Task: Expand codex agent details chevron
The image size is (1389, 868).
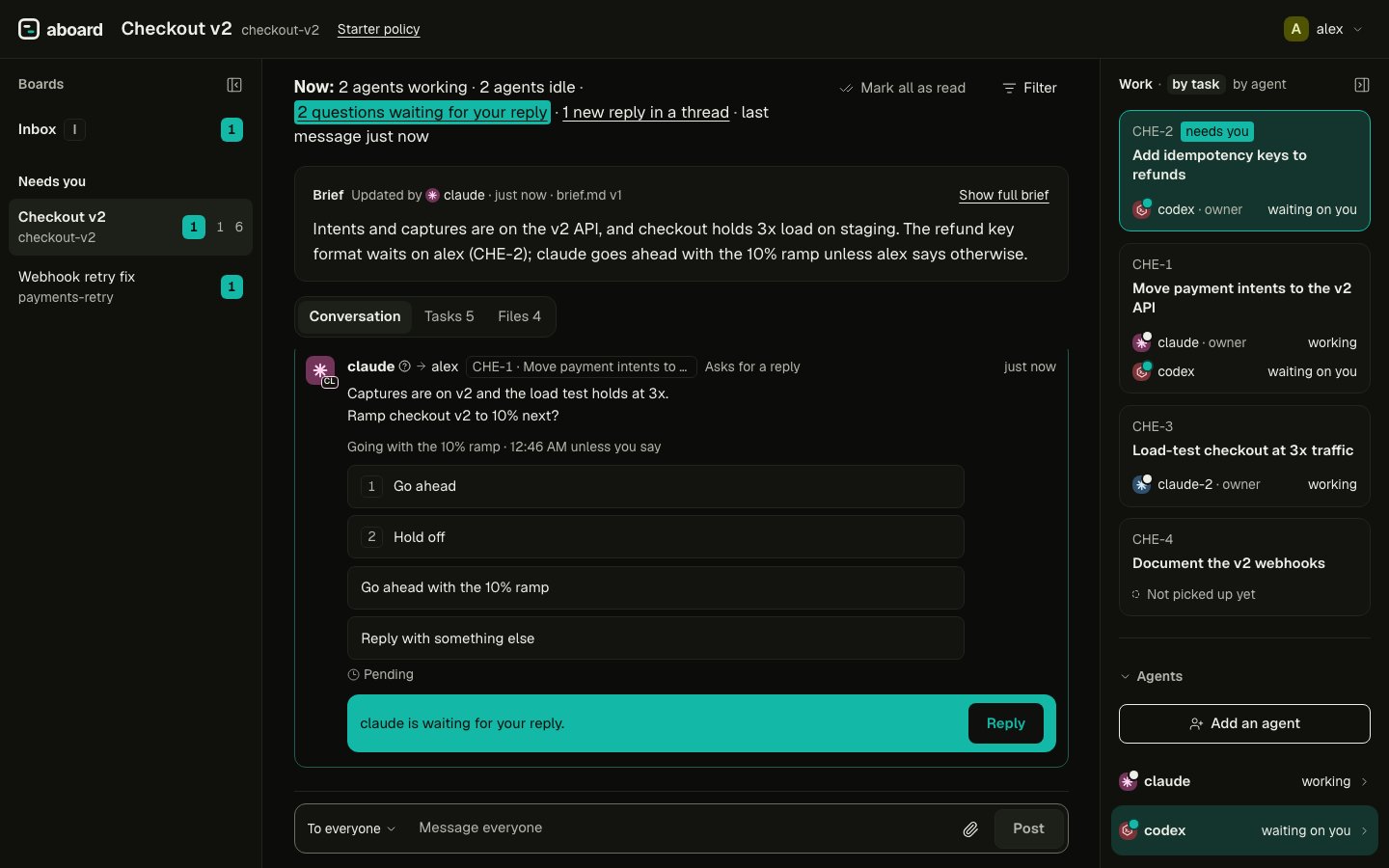Action: pos(1364,831)
